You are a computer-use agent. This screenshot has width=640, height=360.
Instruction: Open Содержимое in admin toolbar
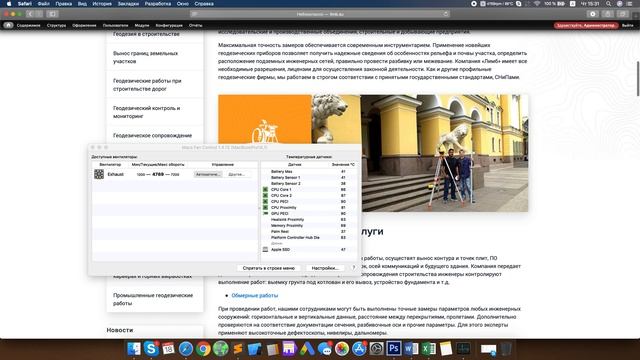click(29, 25)
